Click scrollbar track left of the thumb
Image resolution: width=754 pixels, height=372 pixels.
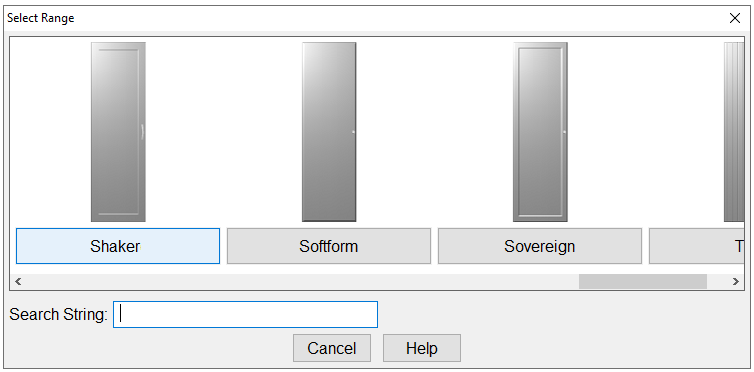[302, 282]
